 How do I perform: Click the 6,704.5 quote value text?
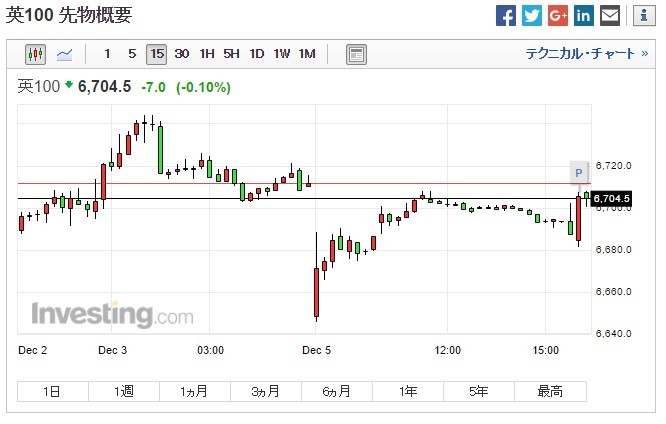tap(104, 87)
